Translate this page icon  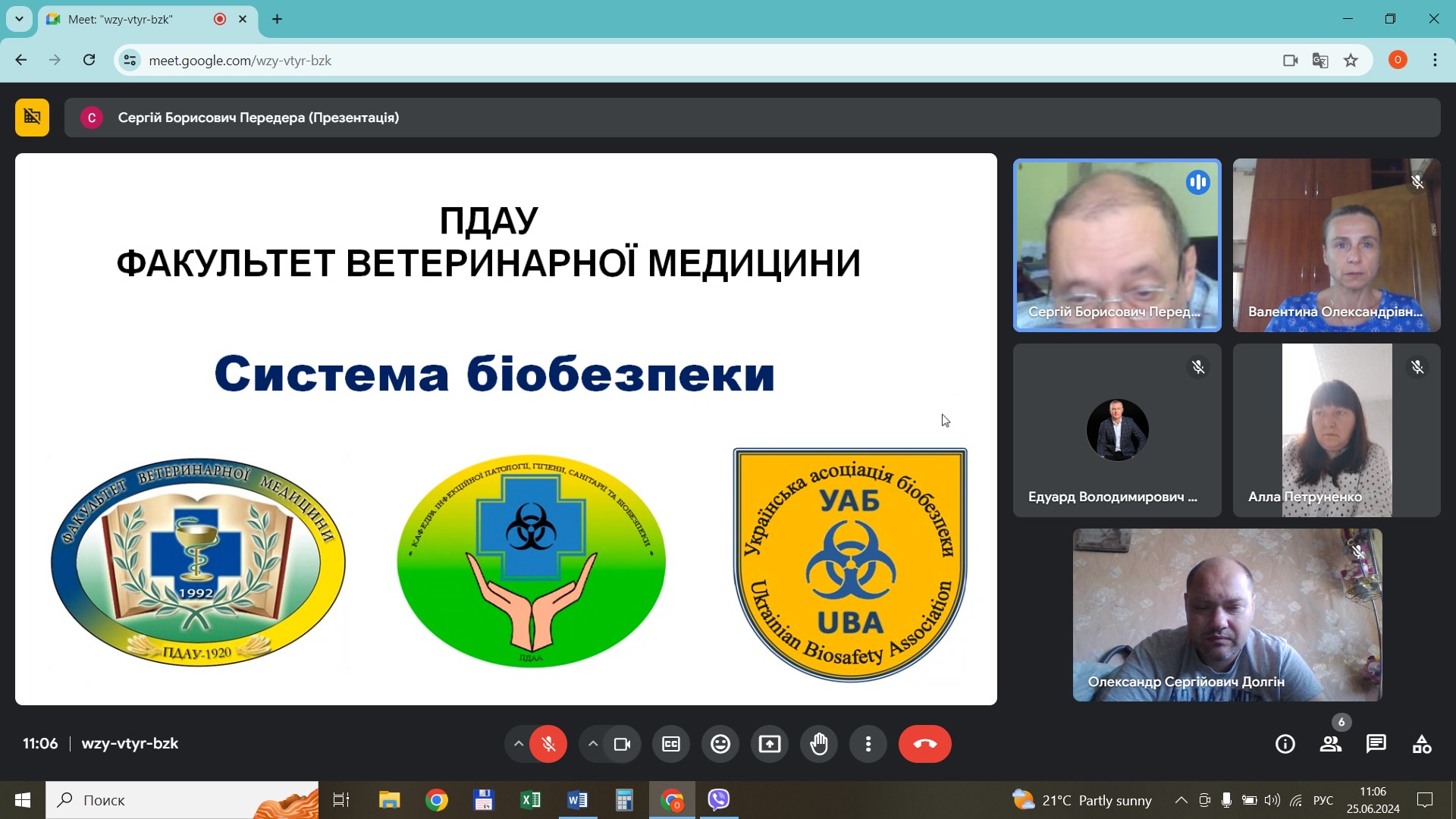coord(1320,61)
